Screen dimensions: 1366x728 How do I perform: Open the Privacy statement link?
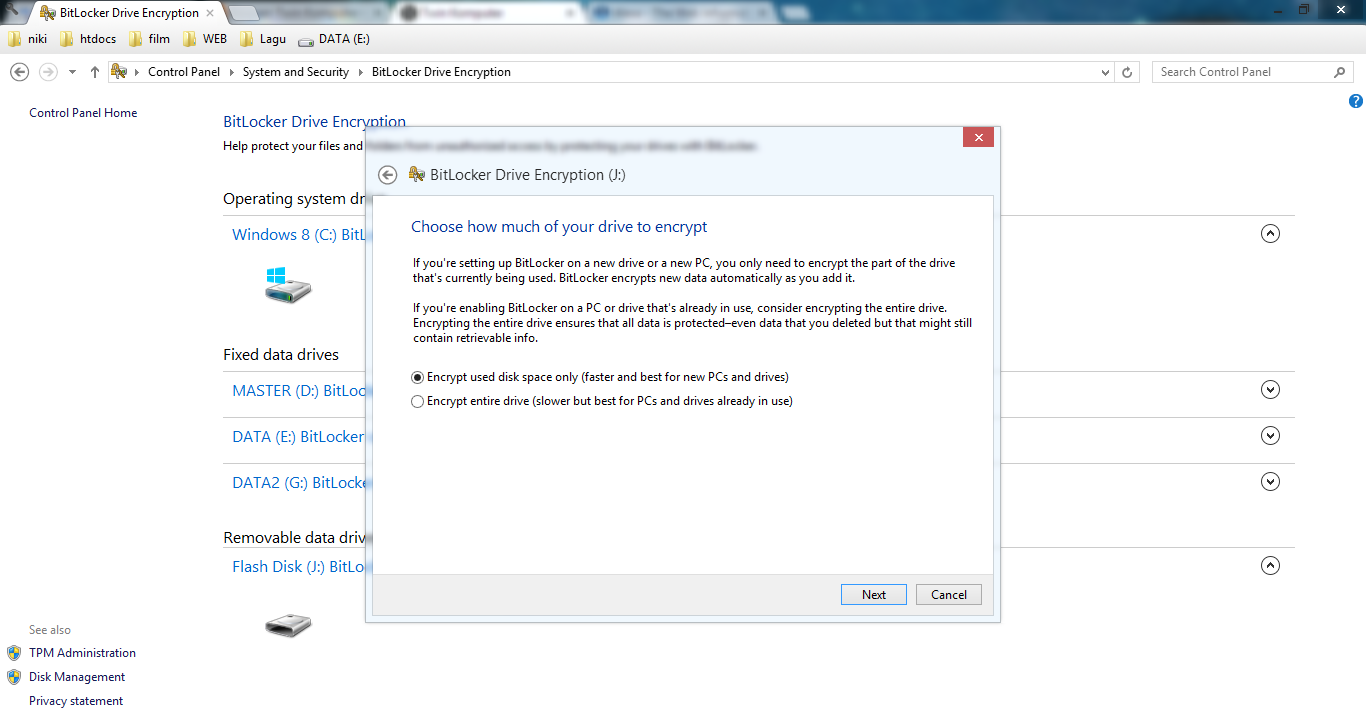point(76,701)
